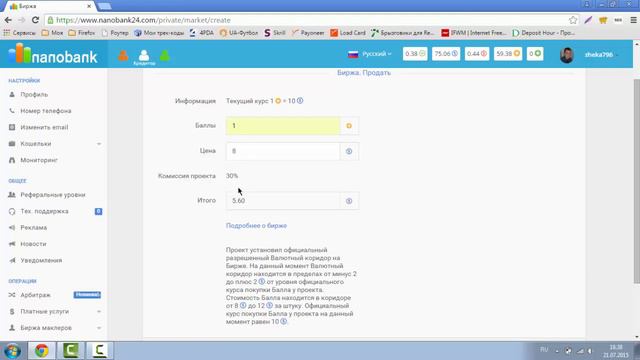This screenshot has height=360, width=640.
Task: Open Уведомления in the sidebar
Action: 41,260
